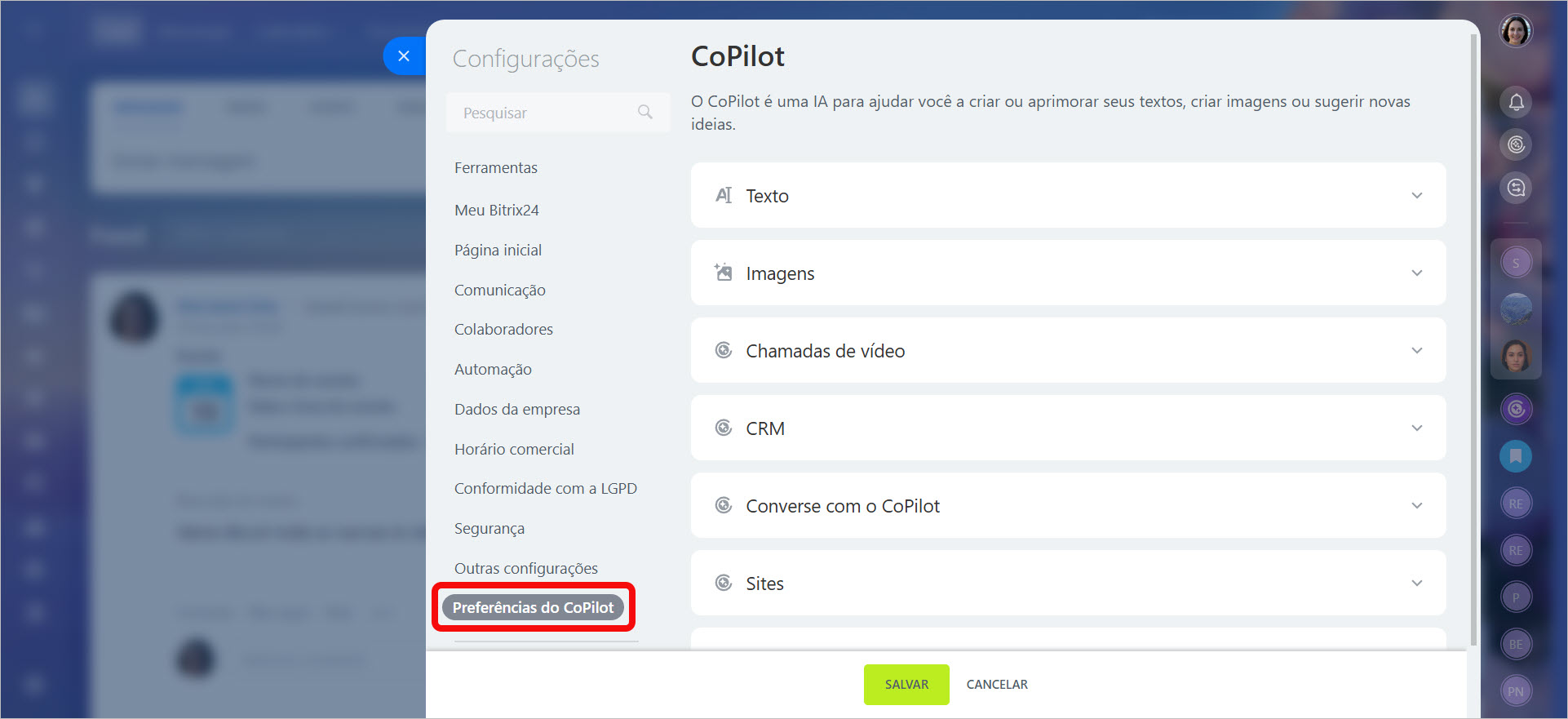Screen dimensions: 1568x719
Task: Click the CoPilot icon beside Sites
Action: (724, 583)
